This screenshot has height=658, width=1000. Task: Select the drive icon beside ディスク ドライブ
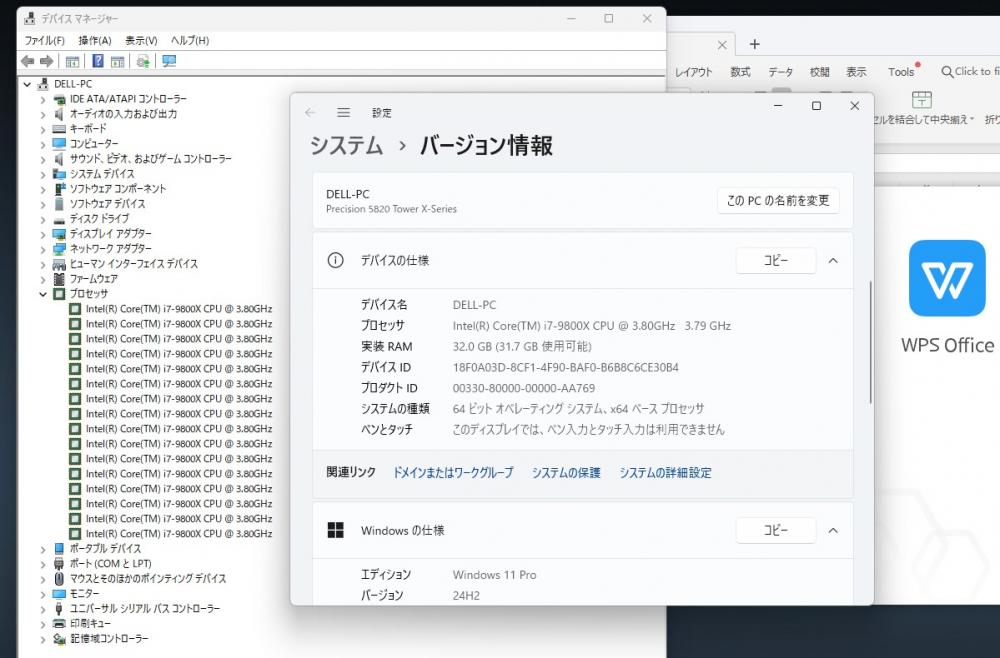point(59,219)
